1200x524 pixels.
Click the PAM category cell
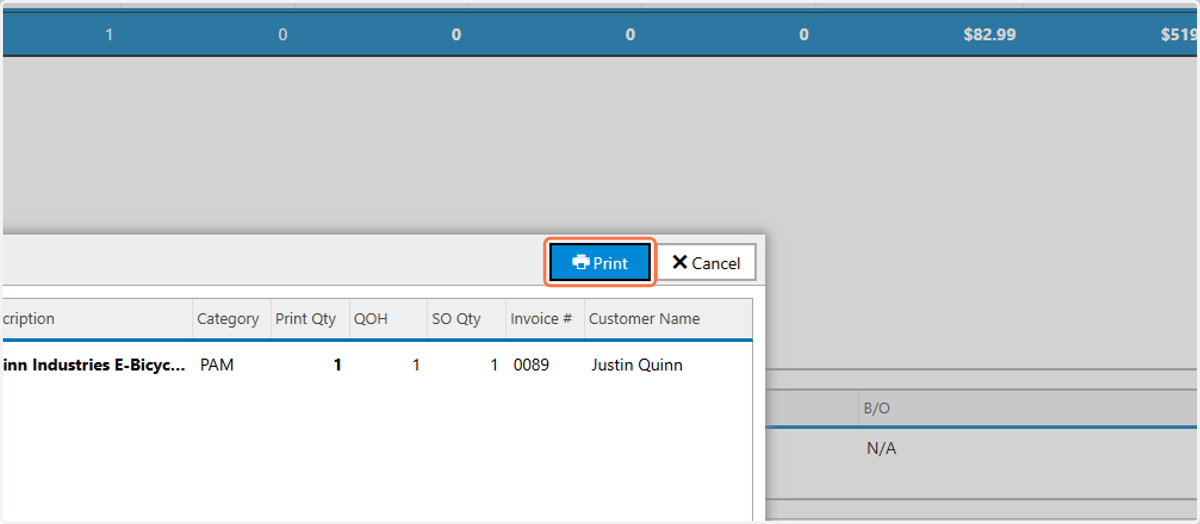[217, 365]
